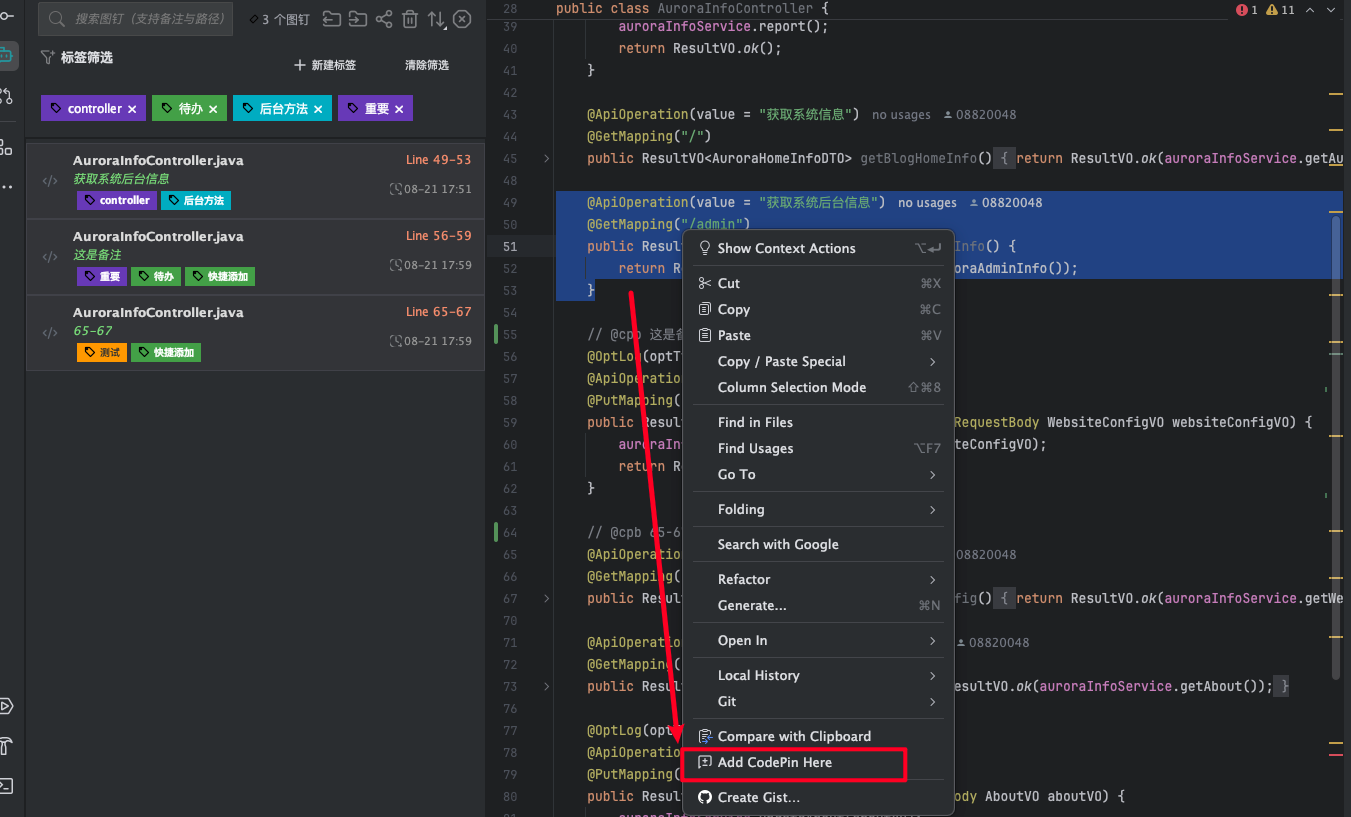
Task: Click the search pins input field
Action: (135, 19)
